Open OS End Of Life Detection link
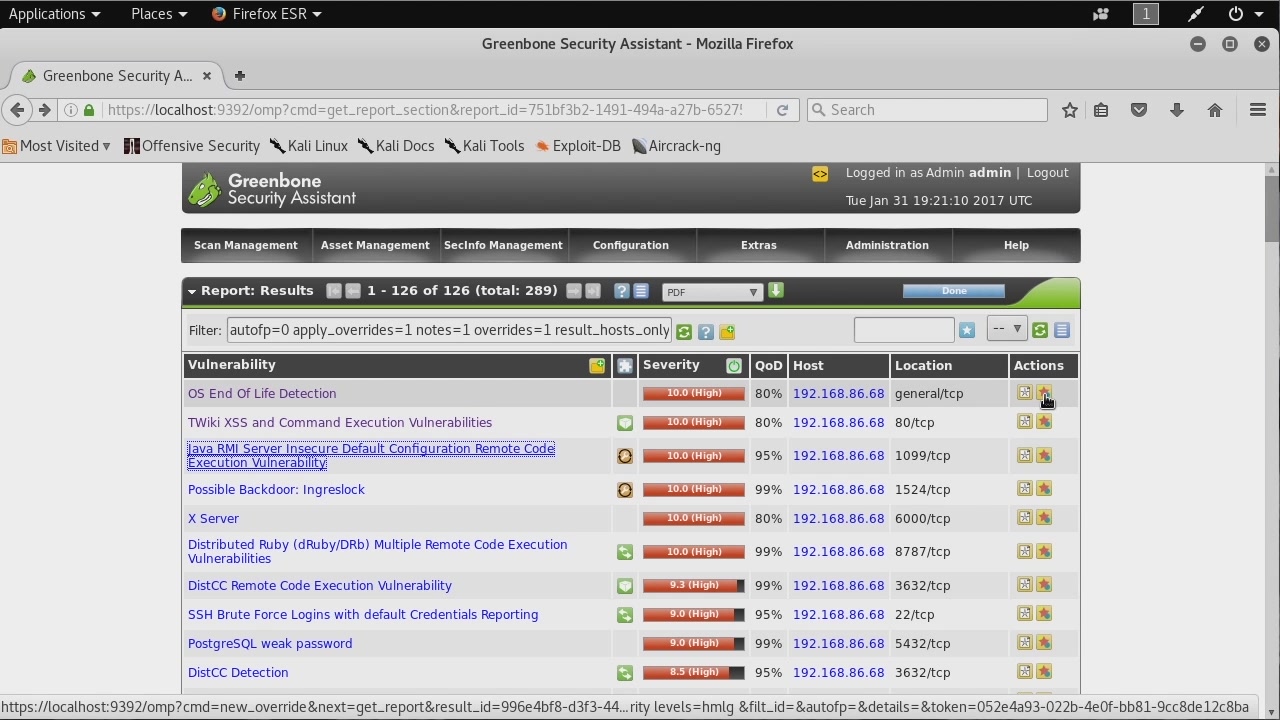The width and height of the screenshot is (1280, 720). (x=262, y=394)
